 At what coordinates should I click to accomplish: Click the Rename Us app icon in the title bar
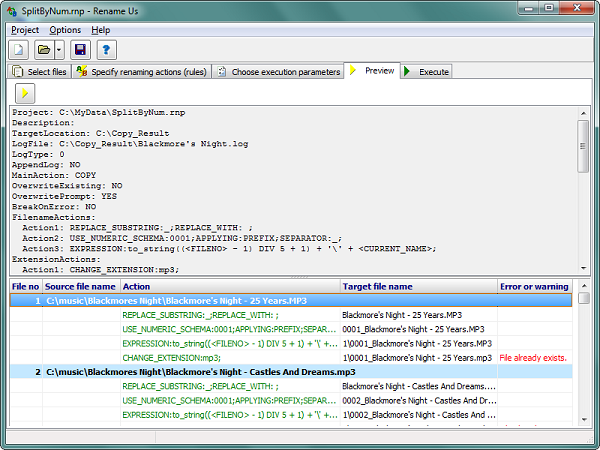tap(12, 11)
